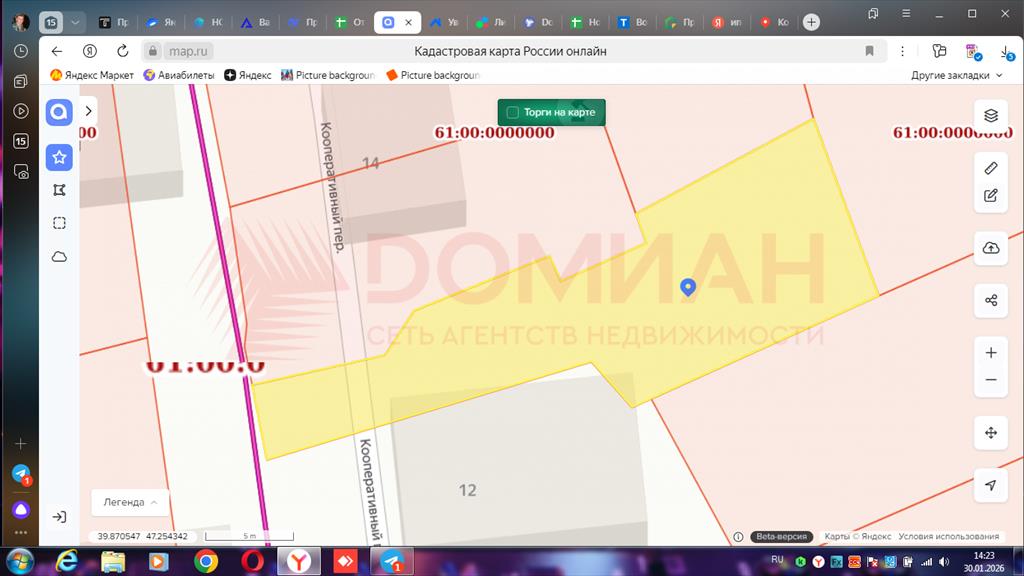The height and width of the screenshot is (576, 1024).
Task: Expand the left sidebar with chevron arrow
Action: (x=89, y=111)
